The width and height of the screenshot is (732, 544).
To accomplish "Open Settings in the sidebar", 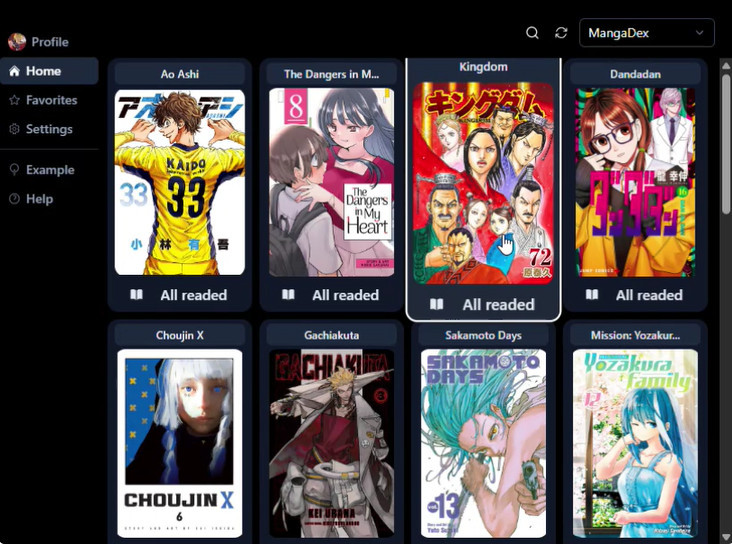I will [49, 129].
